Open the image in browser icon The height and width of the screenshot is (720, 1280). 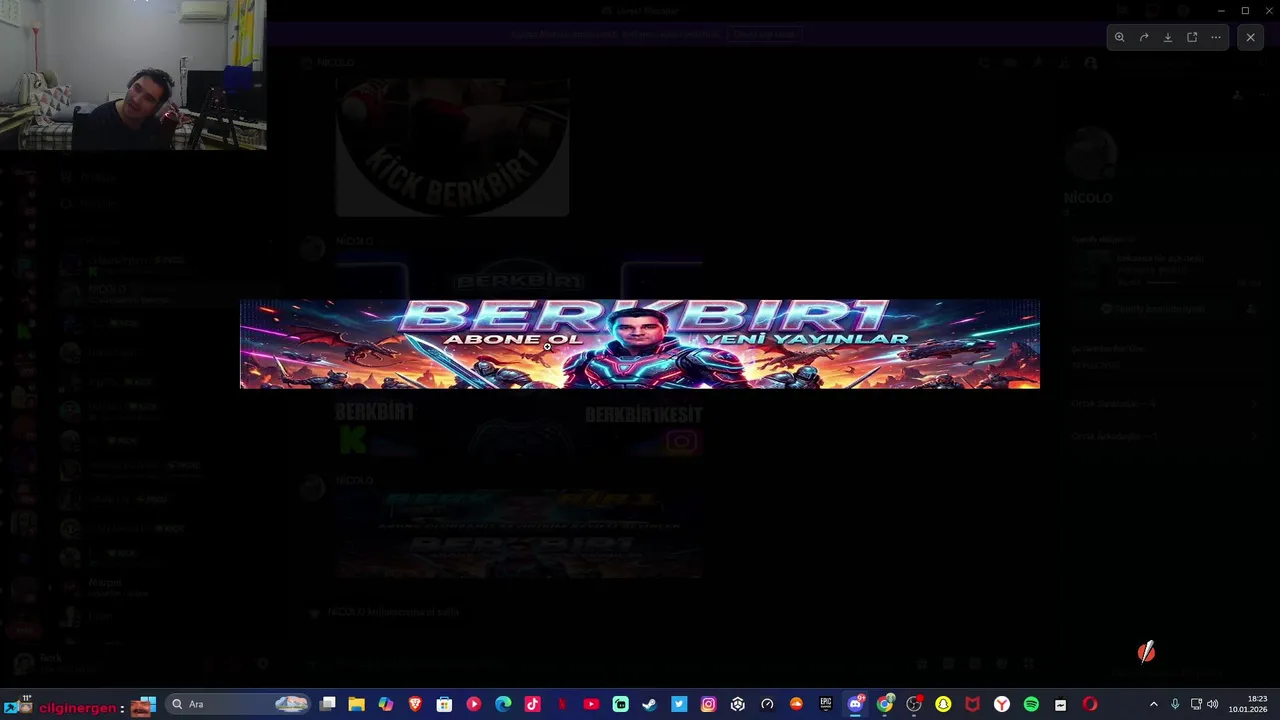(x=1192, y=37)
